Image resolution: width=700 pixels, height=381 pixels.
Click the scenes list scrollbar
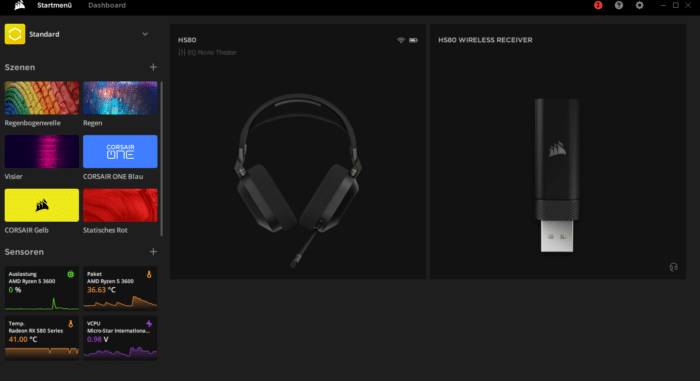point(161,159)
